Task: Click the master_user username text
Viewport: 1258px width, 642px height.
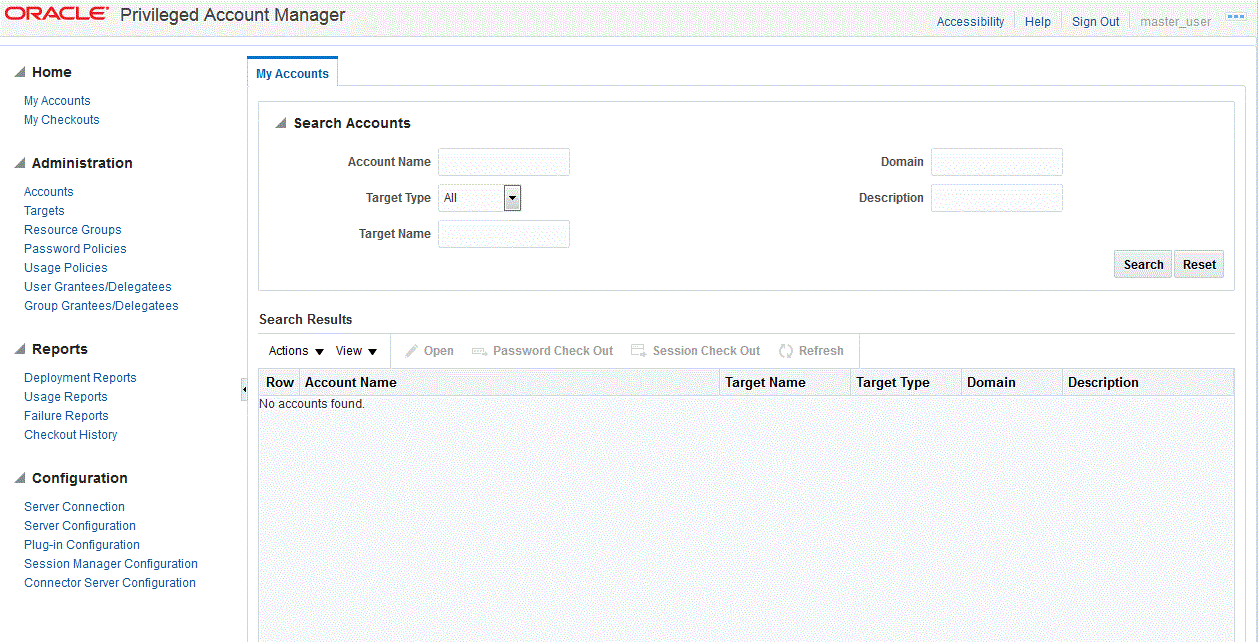Action: pyautogui.click(x=1176, y=22)
